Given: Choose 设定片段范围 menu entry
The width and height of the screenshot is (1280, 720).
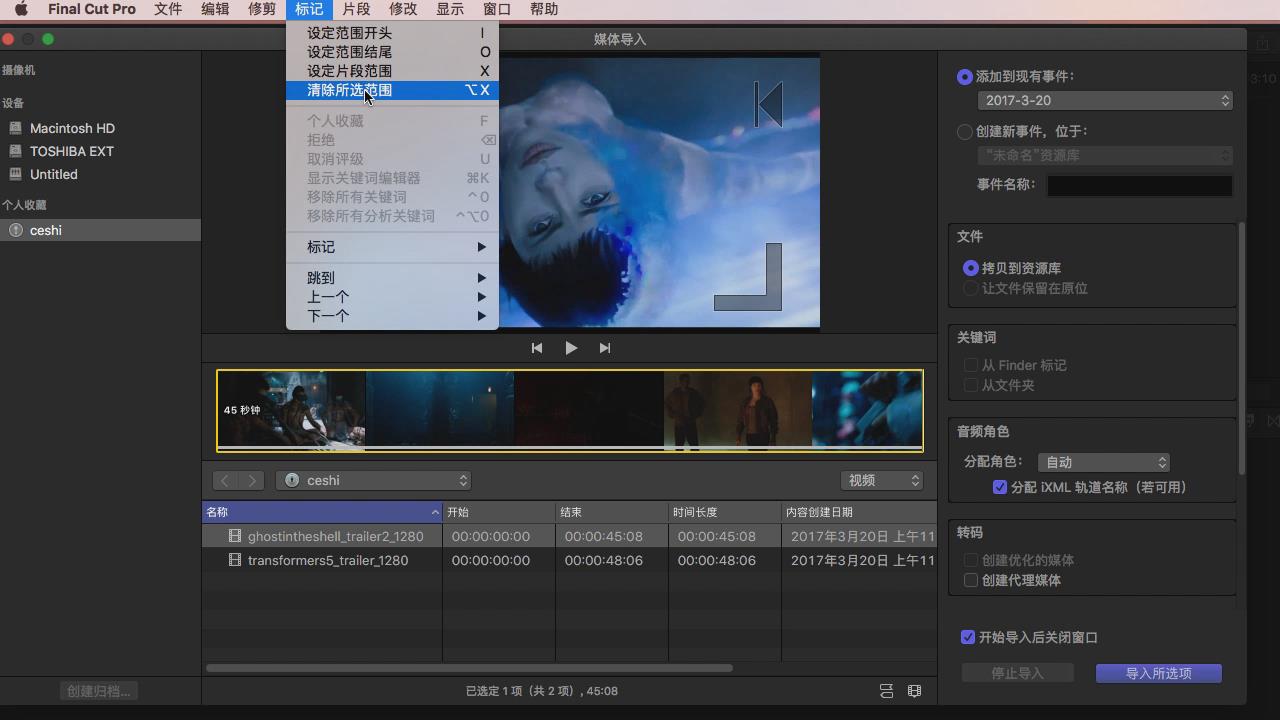Looking at the screenshot, I should [392, 71].
